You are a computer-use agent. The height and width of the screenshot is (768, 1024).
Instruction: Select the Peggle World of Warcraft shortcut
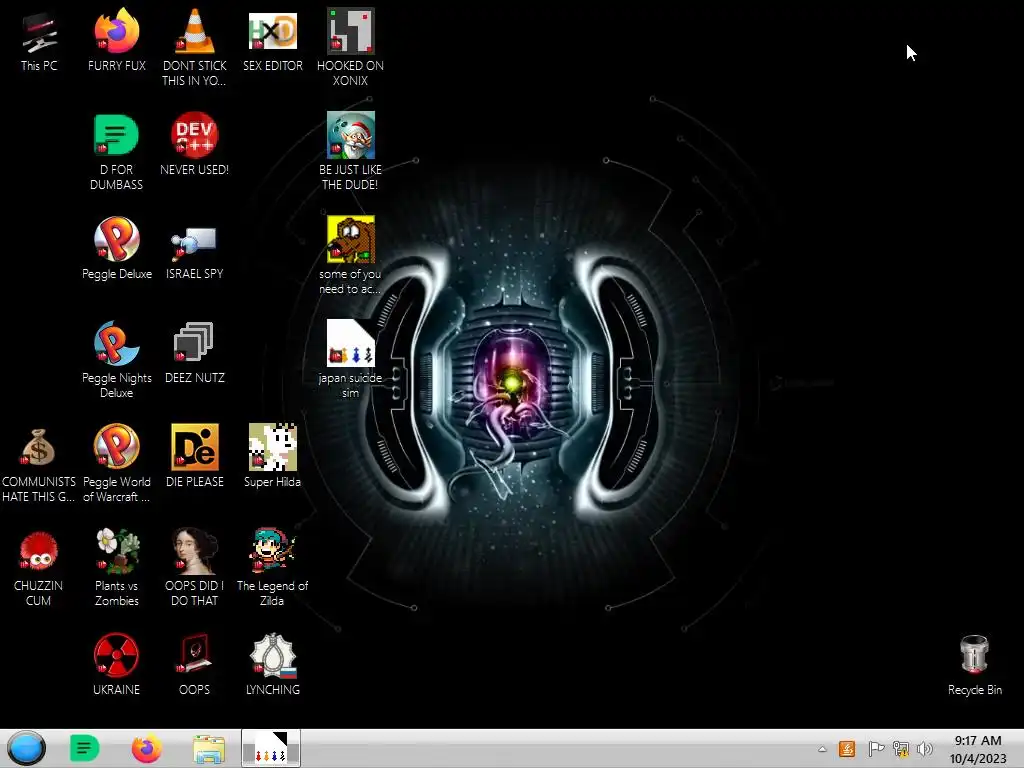(117, 464)
